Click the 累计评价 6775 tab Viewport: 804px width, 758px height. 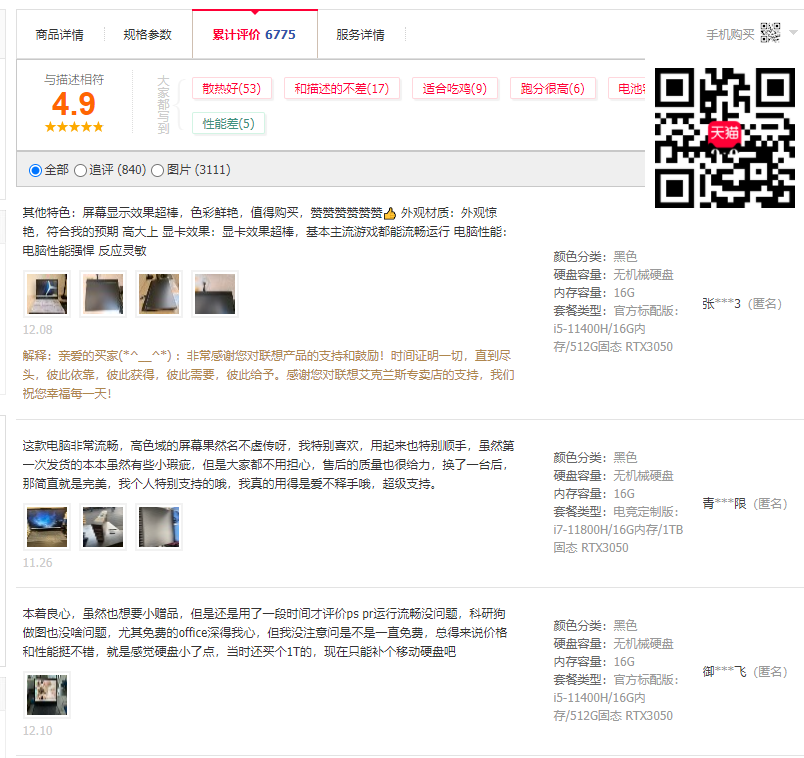(x=254, y=35)
